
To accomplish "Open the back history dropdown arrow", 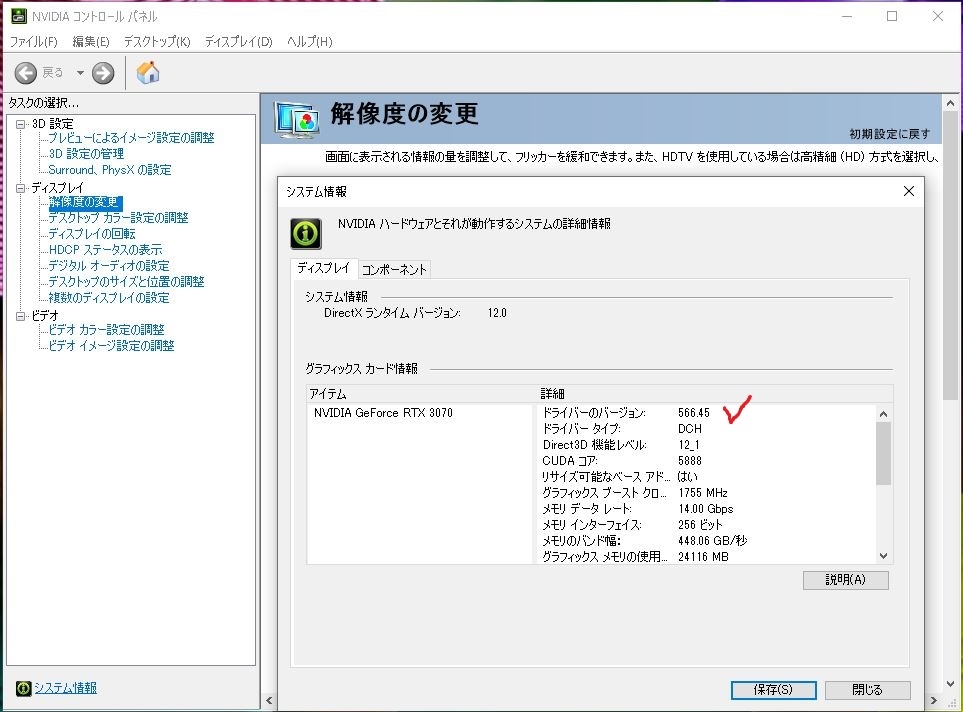I will pos(80,73).
